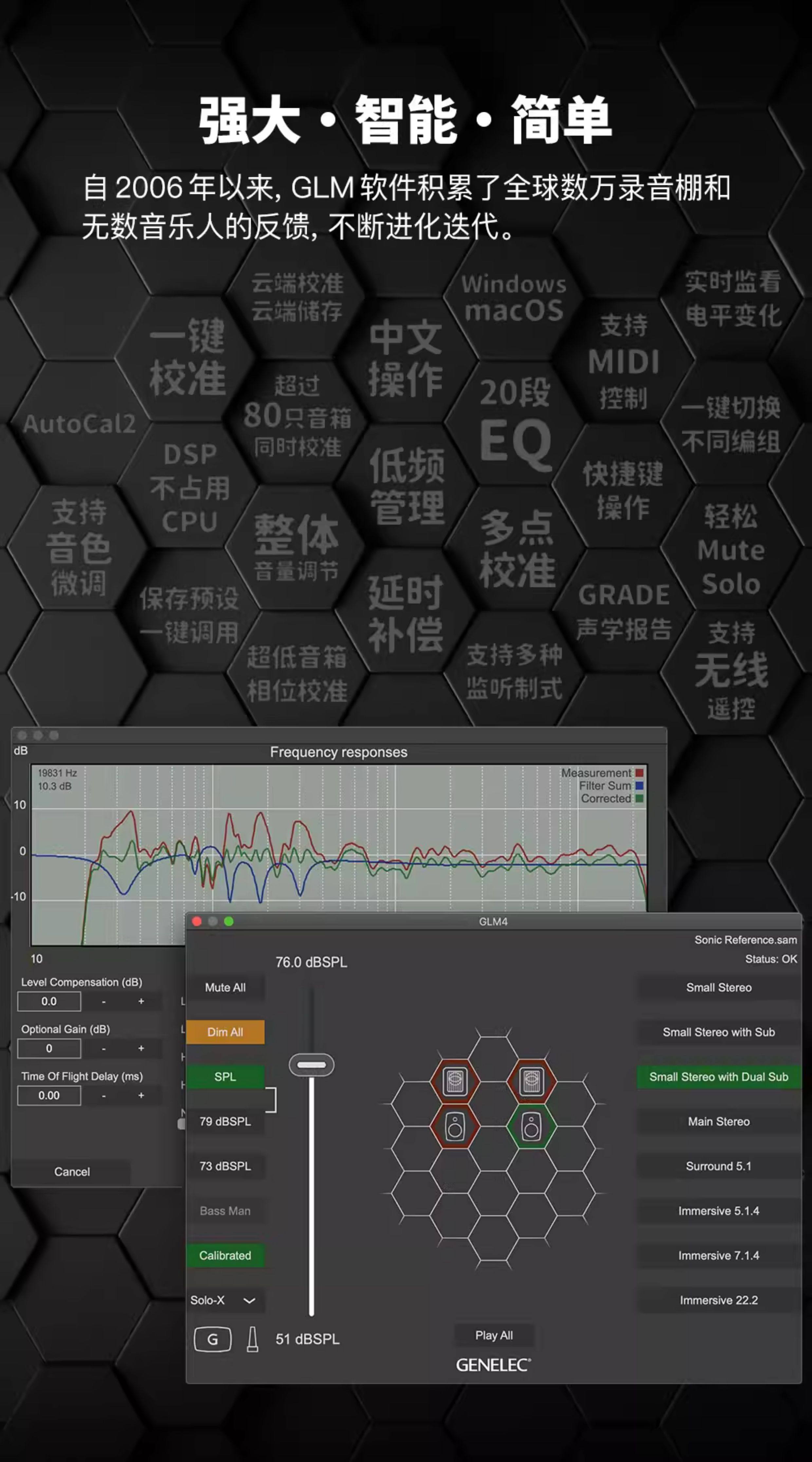Screen dimensions: 812x1462
Task: Switch to Immersive 22.2 group
Action: (719, 1300)
